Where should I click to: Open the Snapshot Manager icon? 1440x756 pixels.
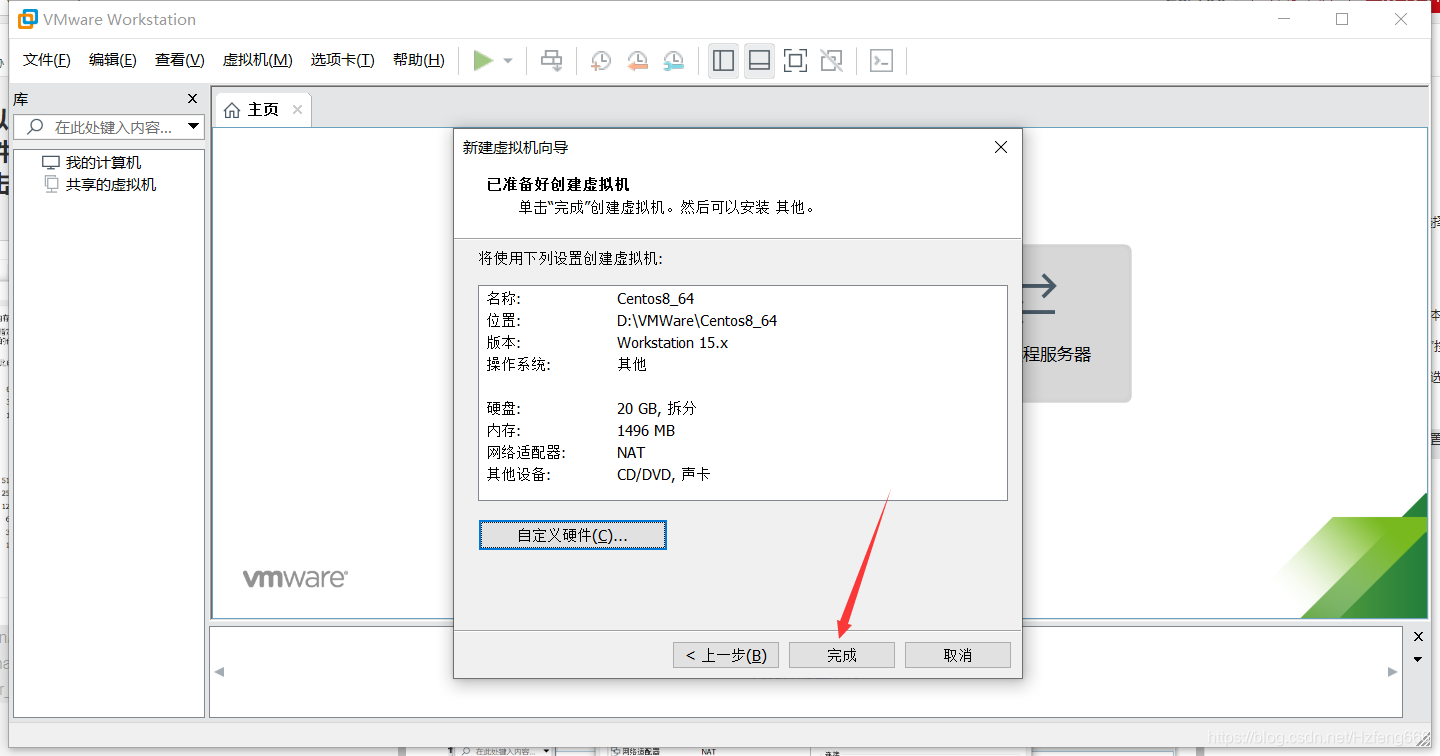coord(674,60)
